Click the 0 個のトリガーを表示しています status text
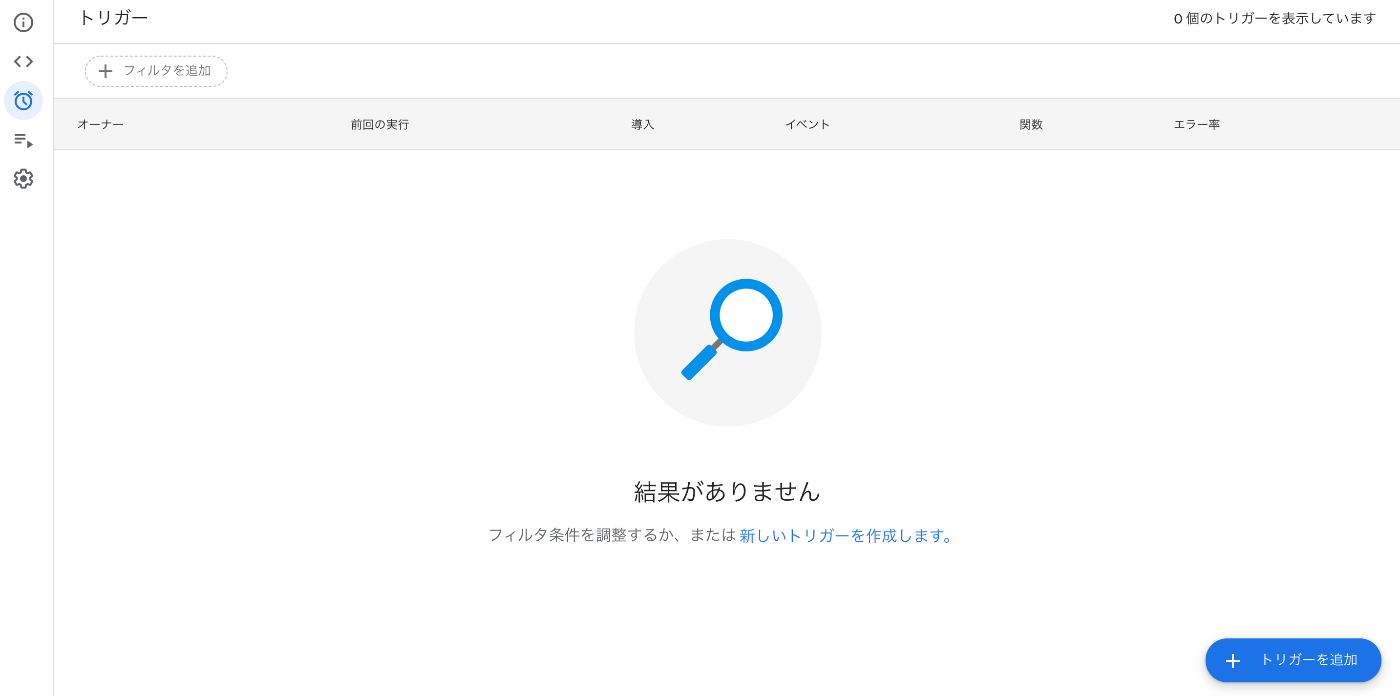1400x696 pixels. click(1275, 18)
